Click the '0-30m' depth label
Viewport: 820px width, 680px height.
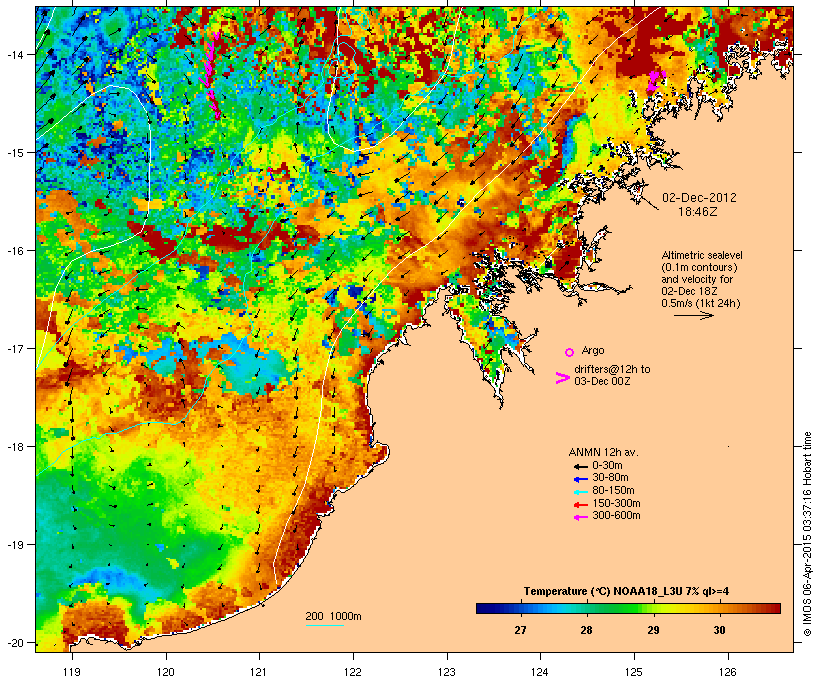(607, 466)
